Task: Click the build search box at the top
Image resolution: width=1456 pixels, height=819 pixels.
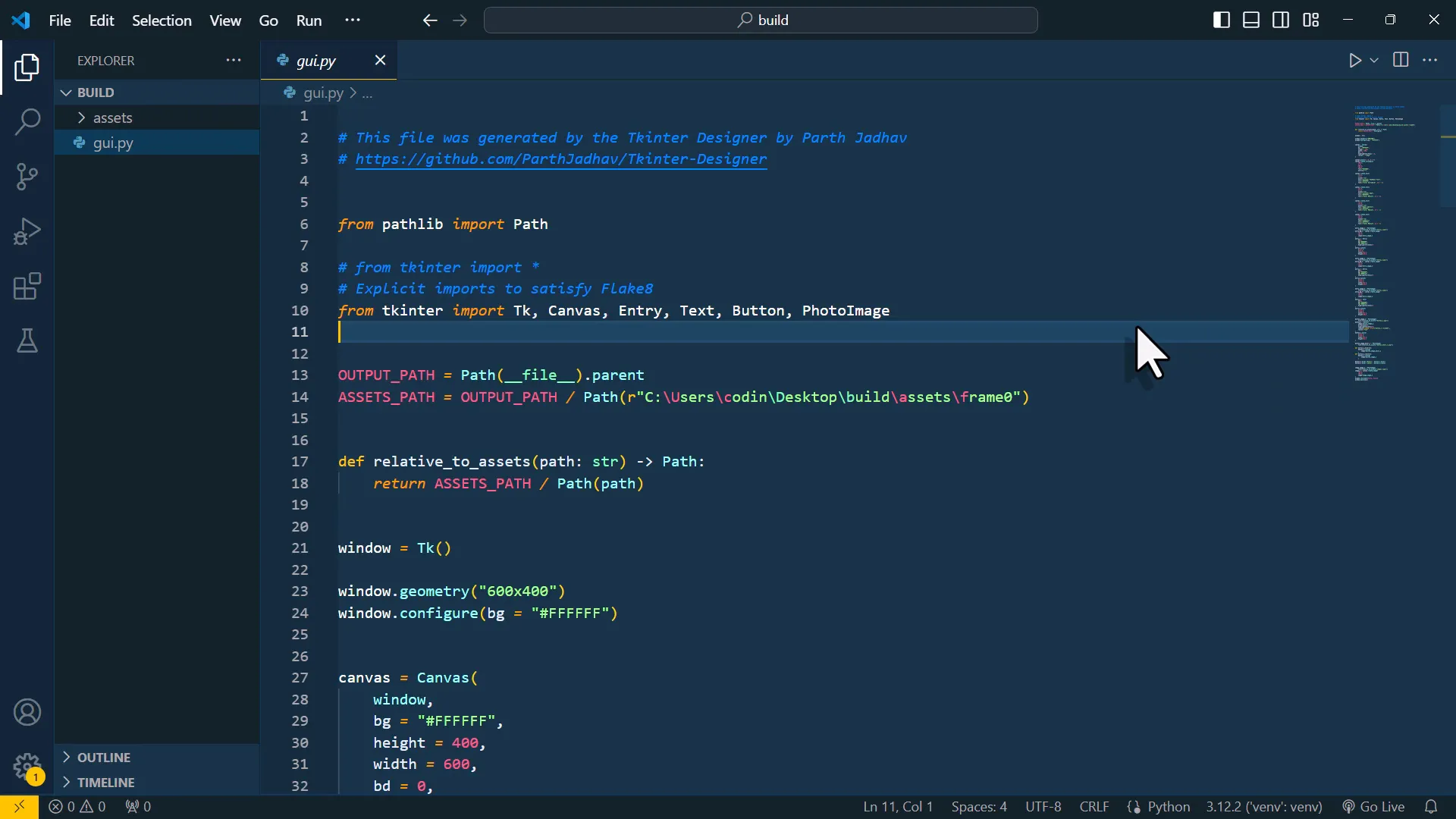Action: coord(761,20)
